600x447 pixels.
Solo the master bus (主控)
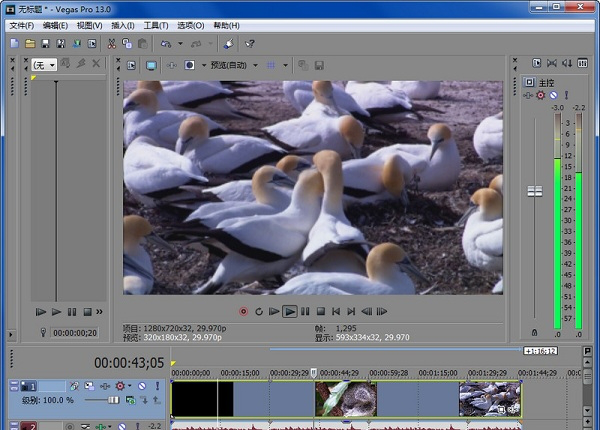[566, 95]
